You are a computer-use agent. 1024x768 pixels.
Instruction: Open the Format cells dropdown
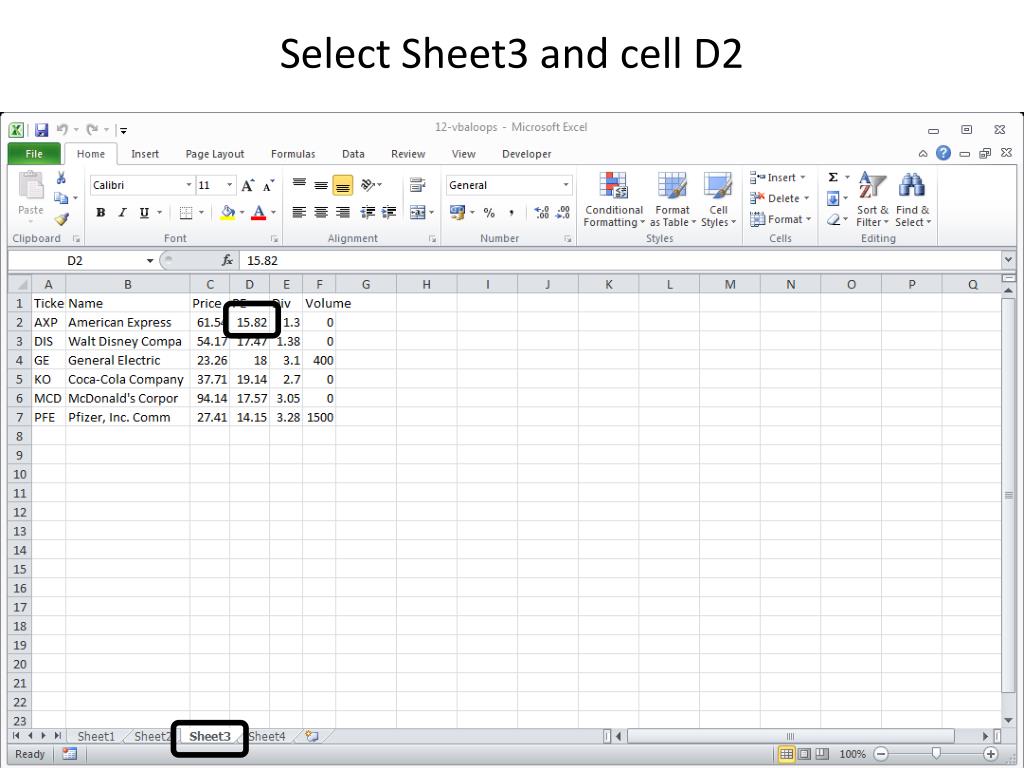tap(808, 219)
